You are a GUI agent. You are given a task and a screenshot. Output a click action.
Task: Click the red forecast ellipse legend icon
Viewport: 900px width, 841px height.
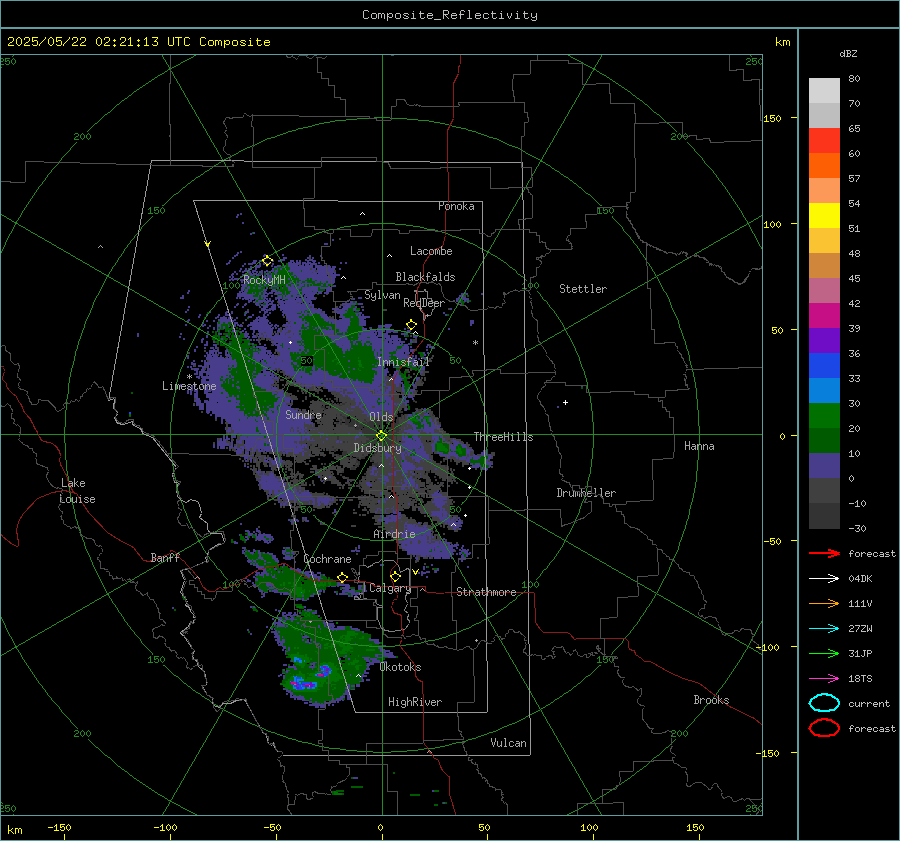point(824,728)
